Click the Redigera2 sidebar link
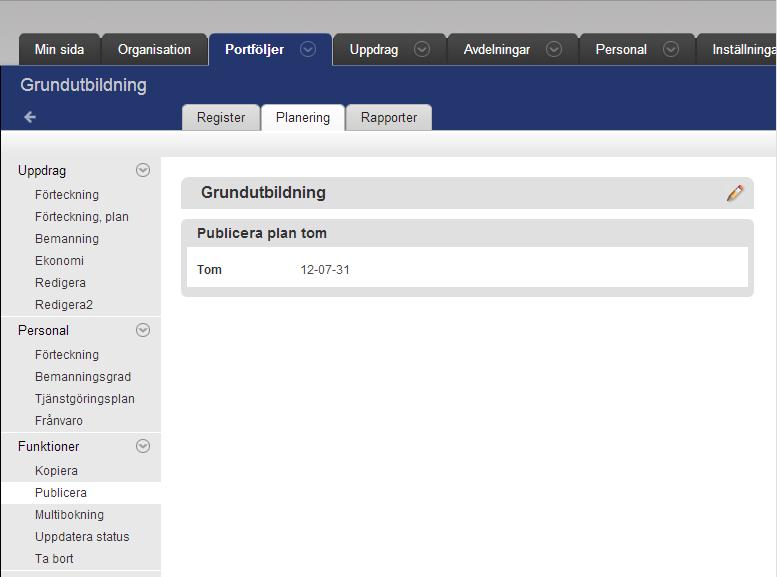The height and width of the screenshot is (577, 777). point(64,304)
